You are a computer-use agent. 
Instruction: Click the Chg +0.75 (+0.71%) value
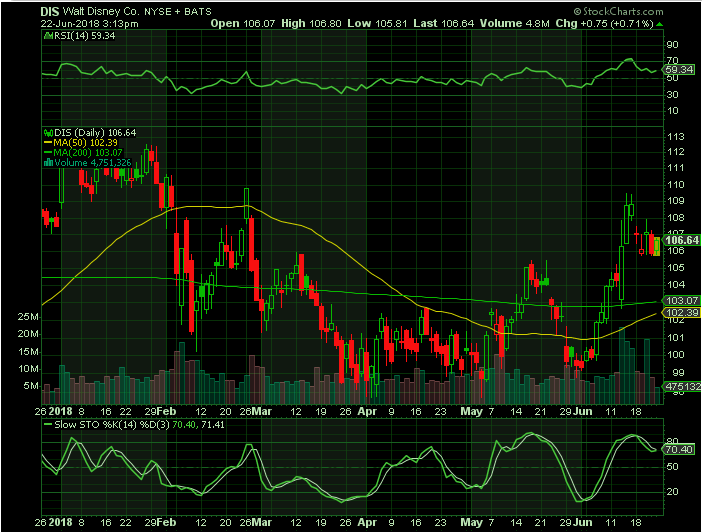pos(604,24)
